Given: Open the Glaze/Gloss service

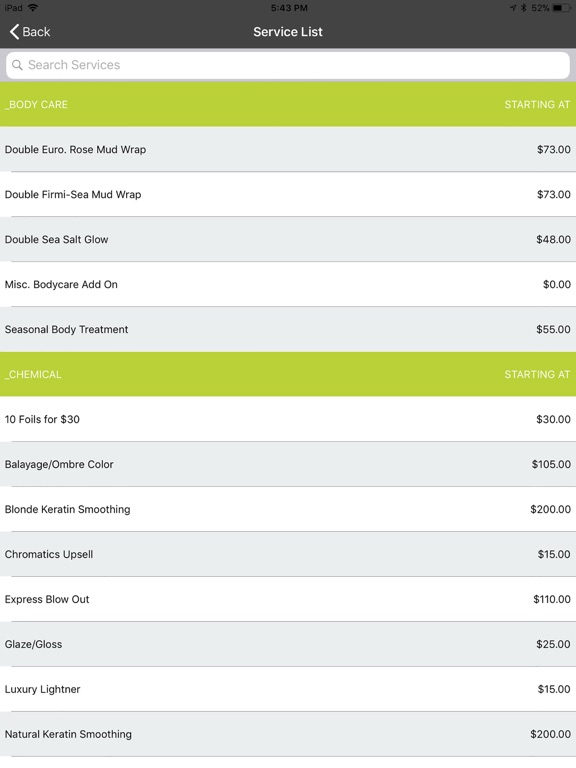Looking at the screenshot, I should point(288,645).
